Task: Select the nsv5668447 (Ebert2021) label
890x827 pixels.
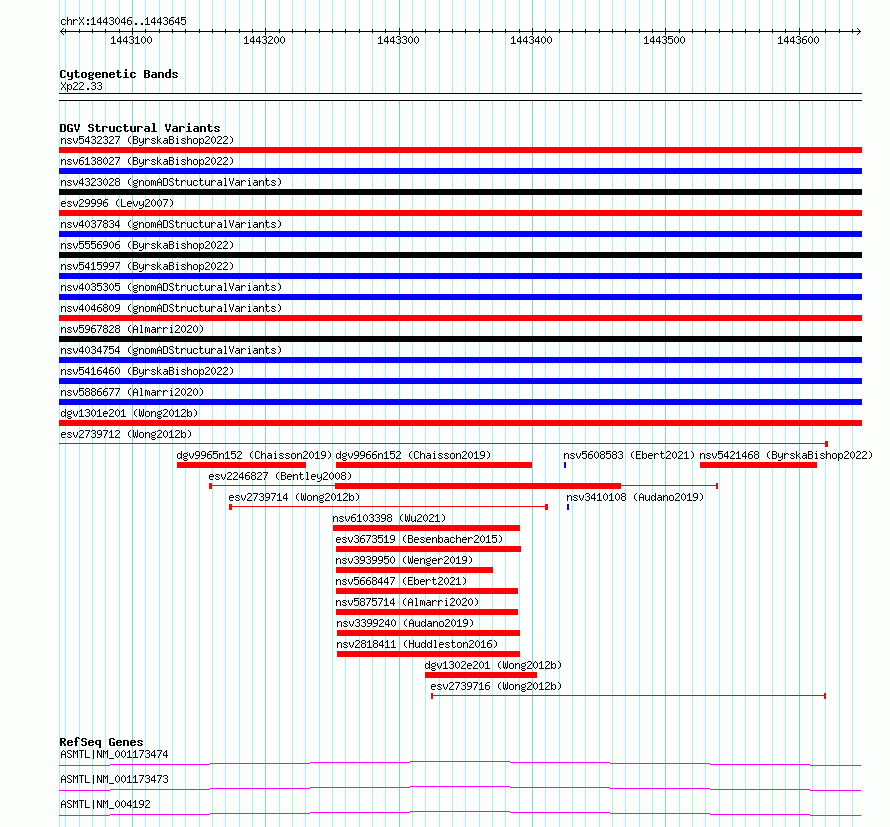Action: [x=401, y=581]
